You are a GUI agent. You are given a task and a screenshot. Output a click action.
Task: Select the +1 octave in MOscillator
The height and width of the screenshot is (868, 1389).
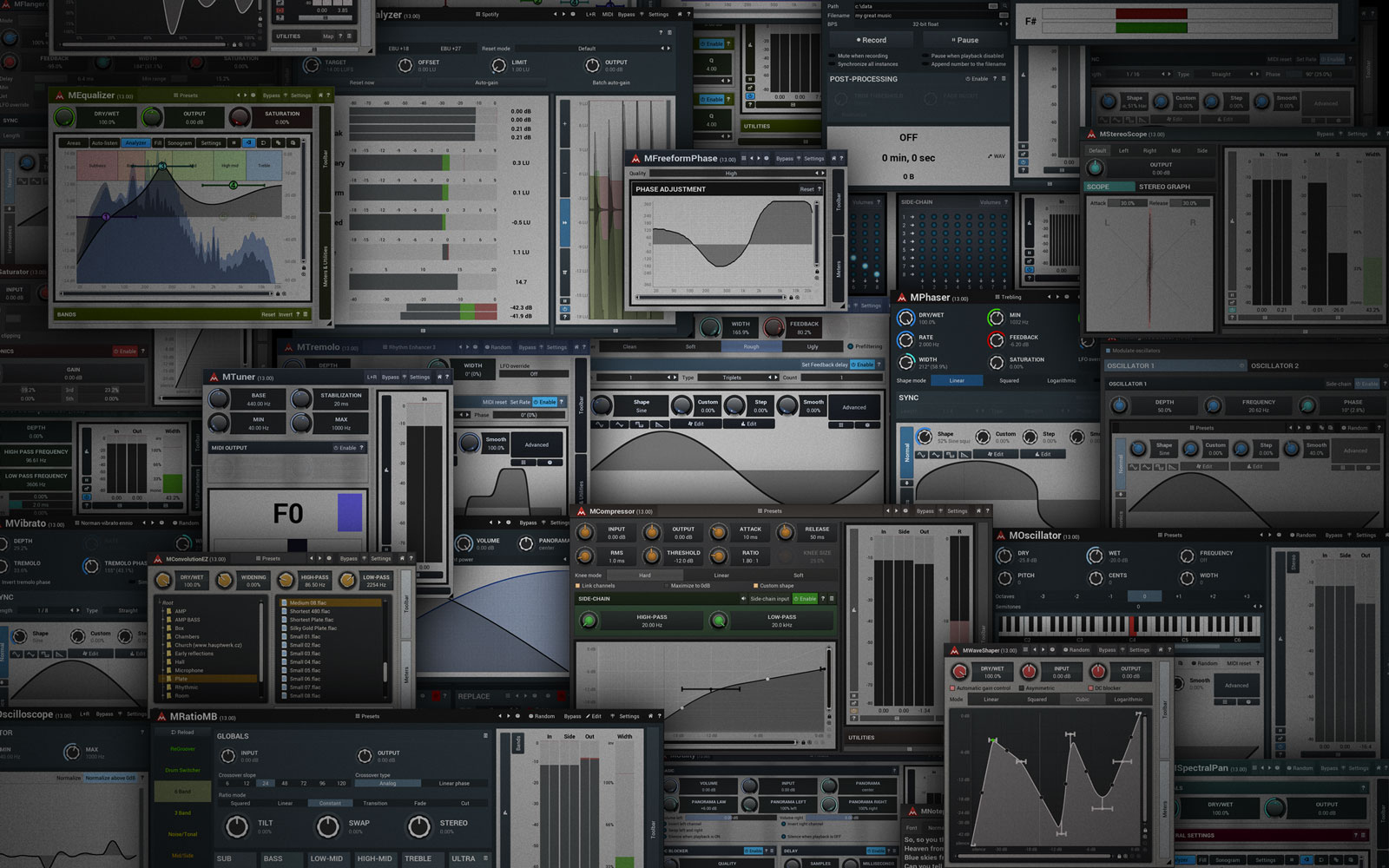[1178, 596]
